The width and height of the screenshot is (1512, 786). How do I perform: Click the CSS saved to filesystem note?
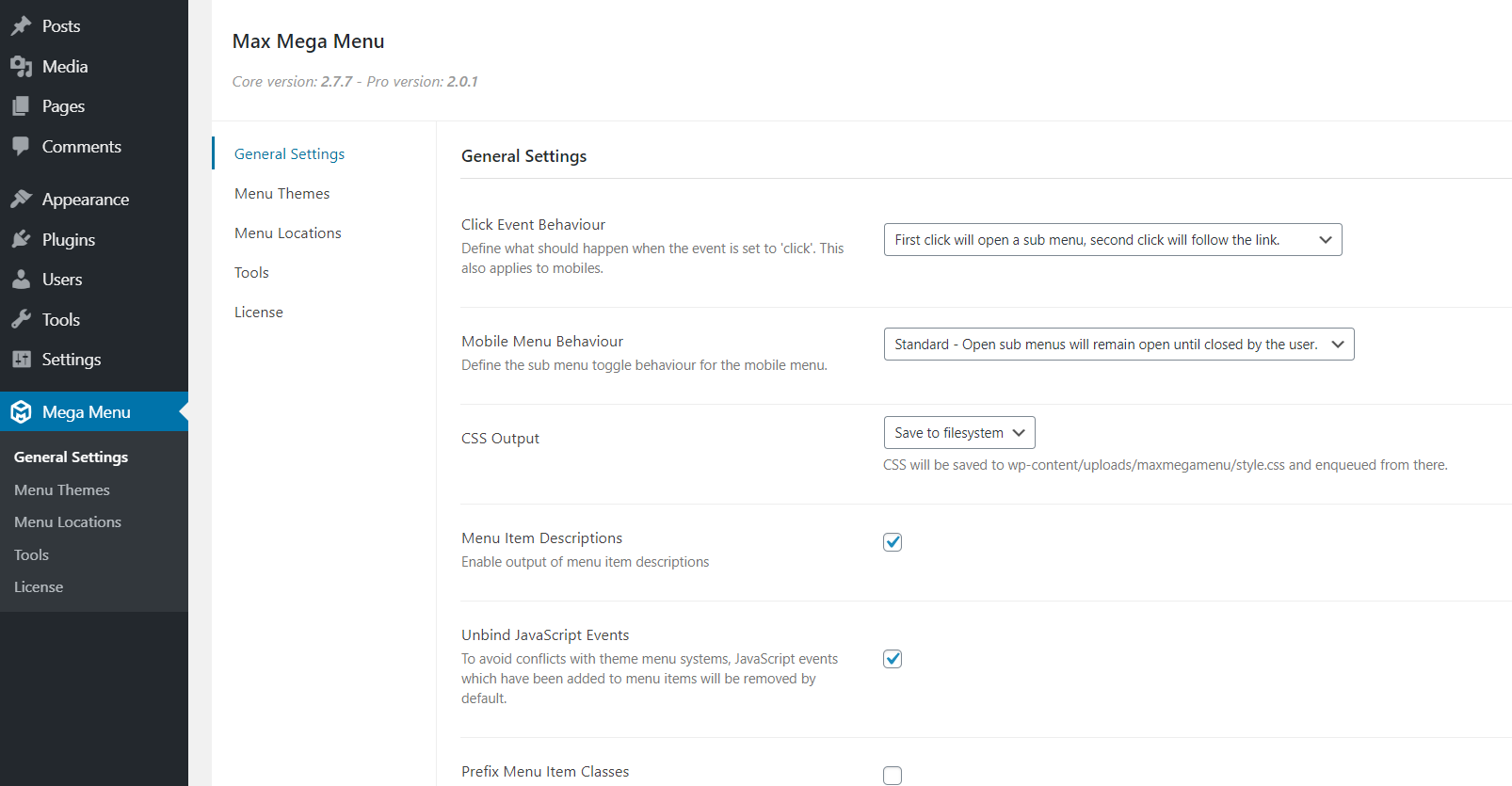tap(1166, 465)
